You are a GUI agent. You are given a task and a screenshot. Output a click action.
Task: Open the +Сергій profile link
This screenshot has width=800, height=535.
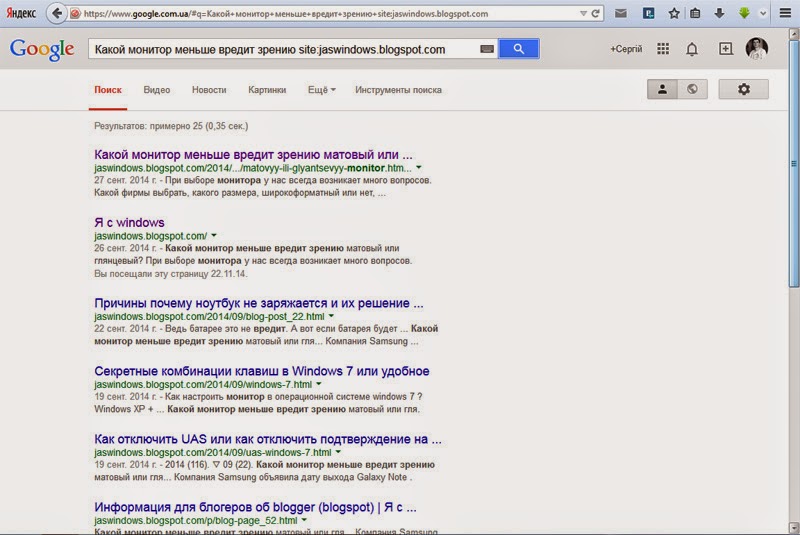[x=626, y=49]
